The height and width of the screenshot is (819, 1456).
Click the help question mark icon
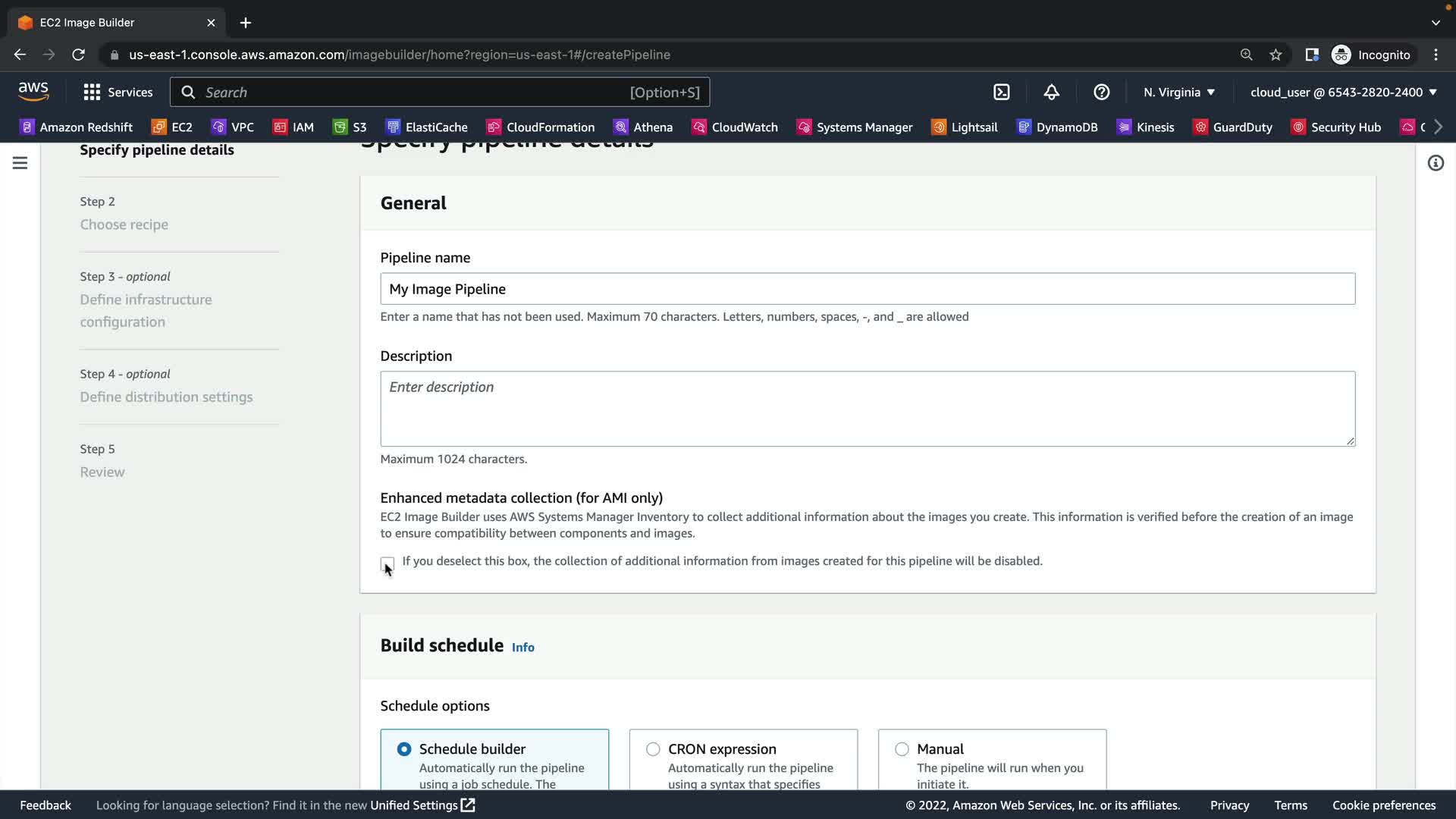tap(1101, 92)
